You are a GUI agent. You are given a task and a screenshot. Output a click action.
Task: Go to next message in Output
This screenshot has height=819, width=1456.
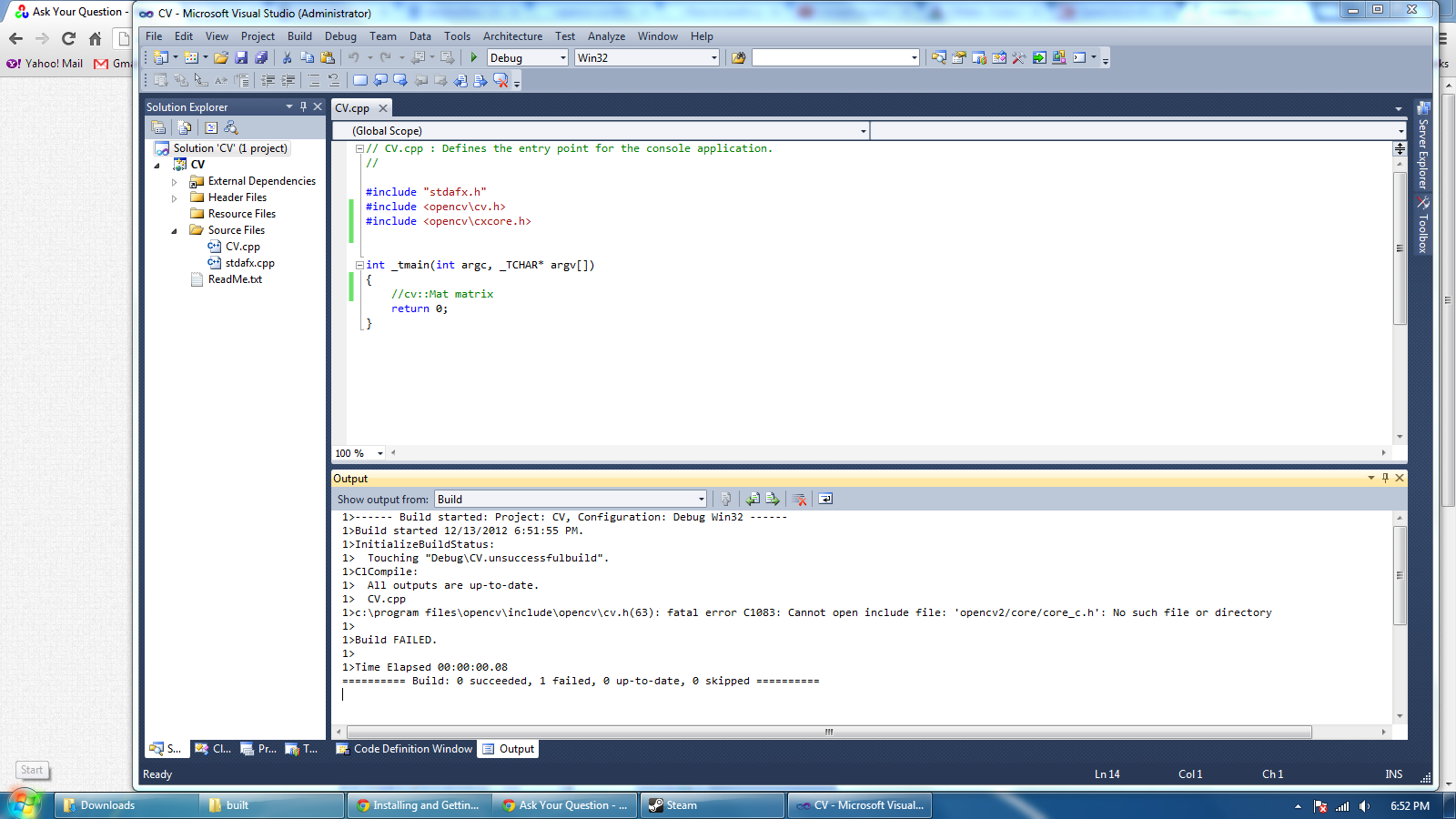click(773, 499)
